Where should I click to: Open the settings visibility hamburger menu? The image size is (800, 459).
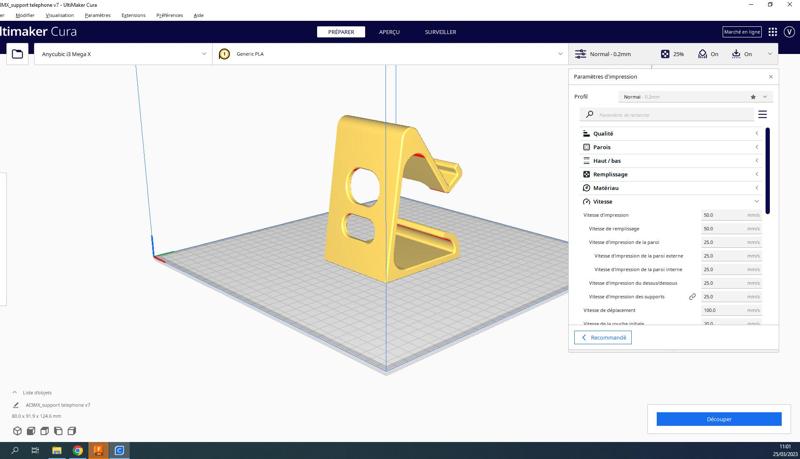(x=762, y=114)
